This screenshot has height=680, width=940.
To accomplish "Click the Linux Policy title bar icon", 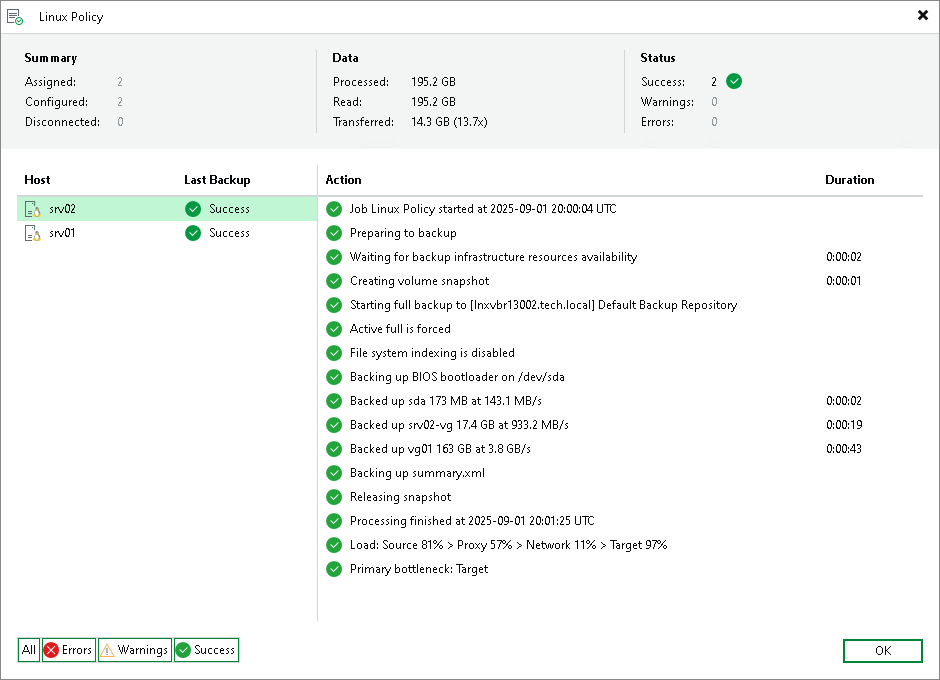I will coord(15,17).
